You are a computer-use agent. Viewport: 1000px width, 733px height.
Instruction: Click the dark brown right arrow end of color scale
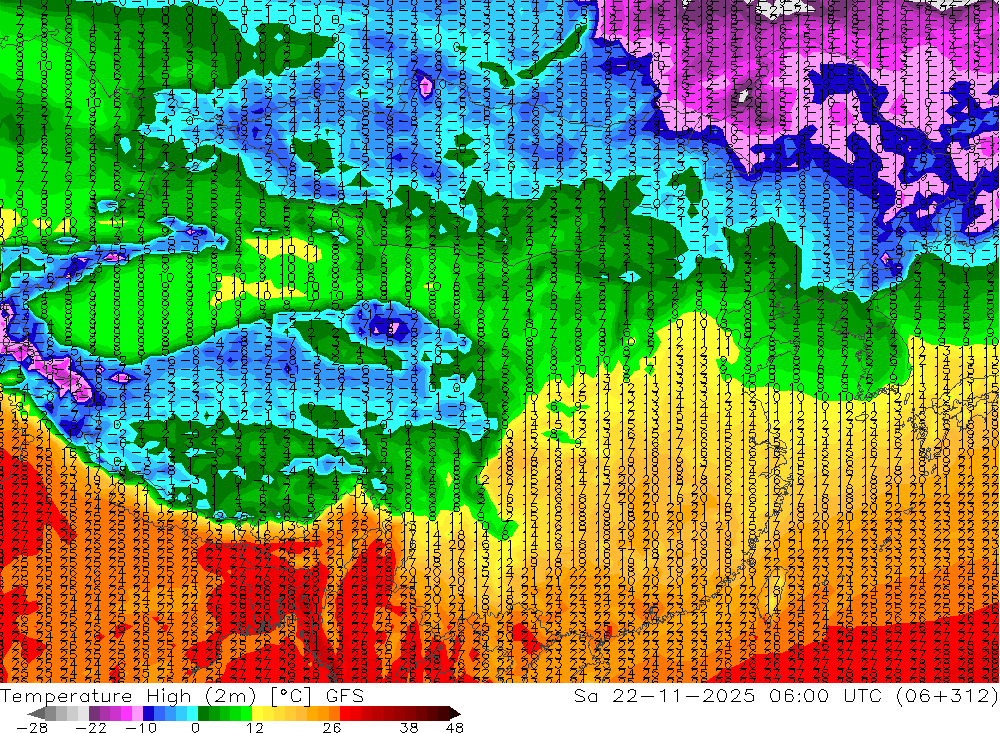tap(453, 713)
